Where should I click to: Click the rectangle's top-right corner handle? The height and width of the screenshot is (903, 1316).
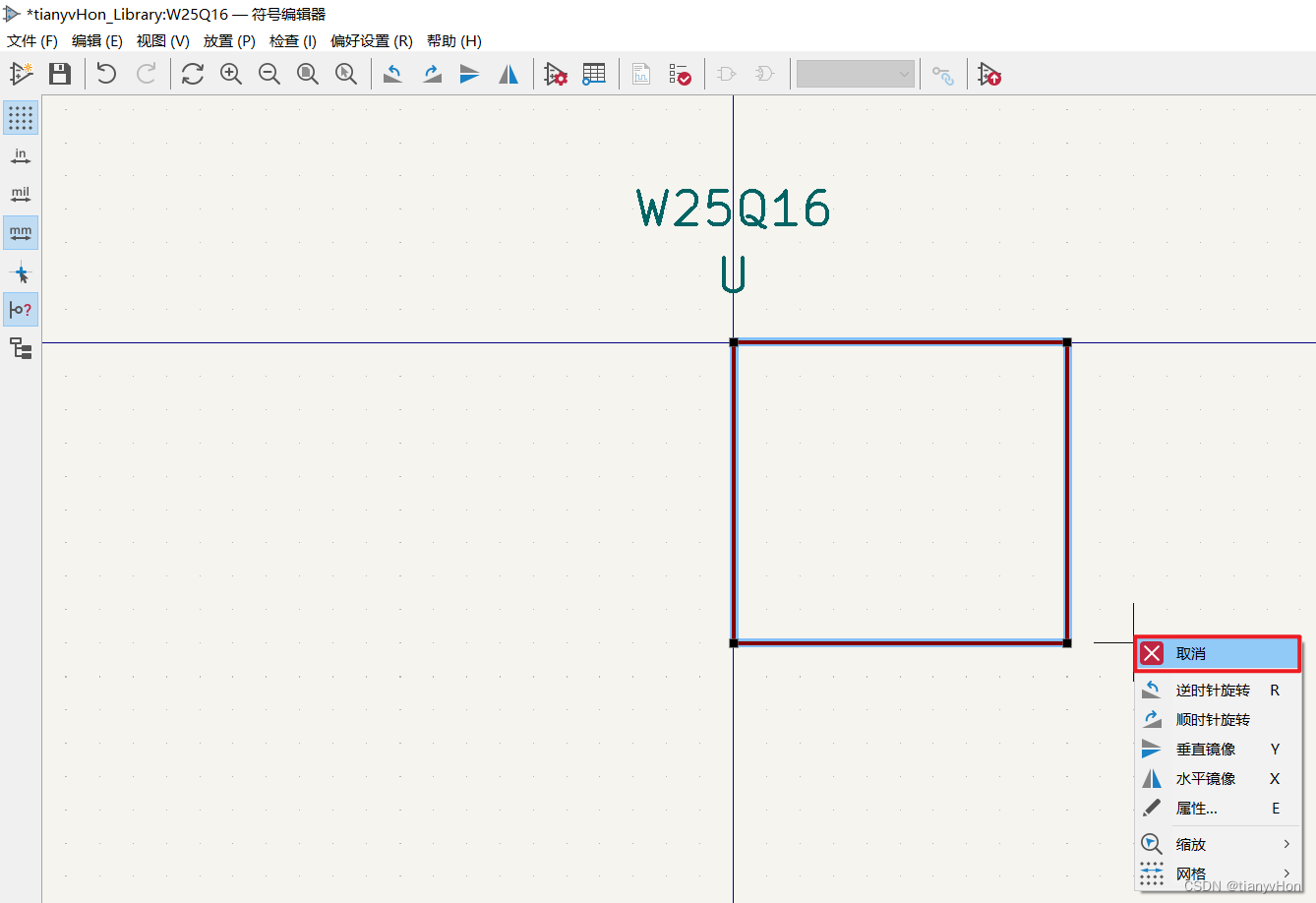pyautogui.click(x=1067, y=342)
